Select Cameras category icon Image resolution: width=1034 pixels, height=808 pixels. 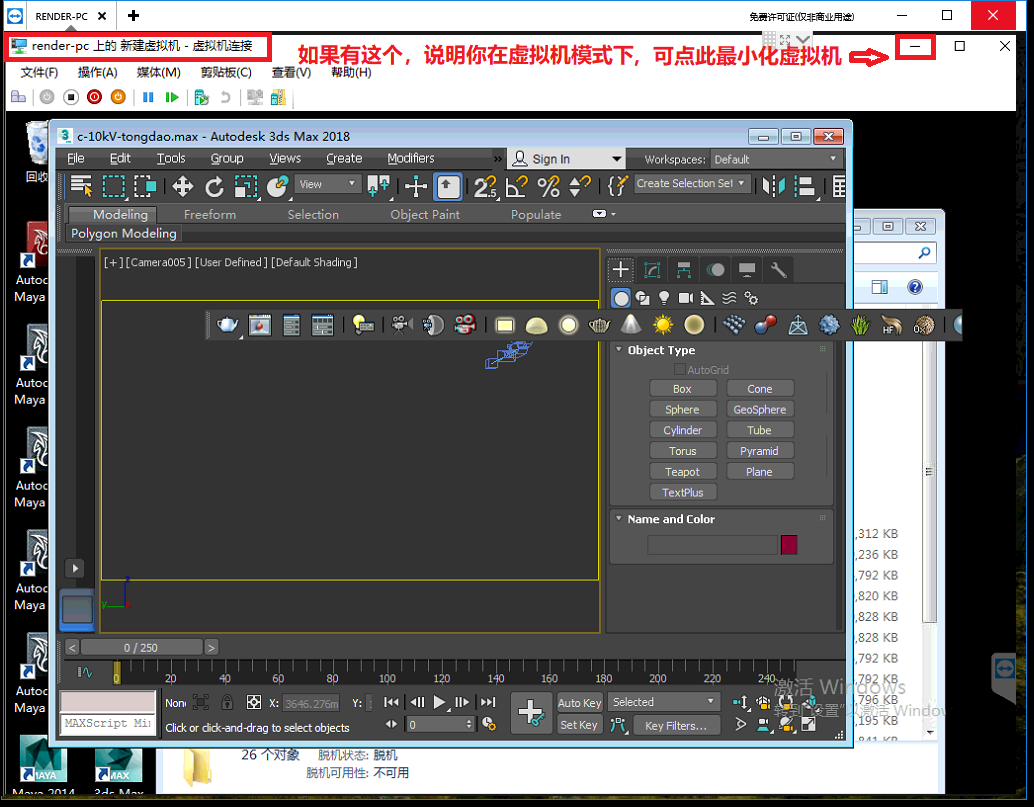pyautogui.click(x=686, y=299)
